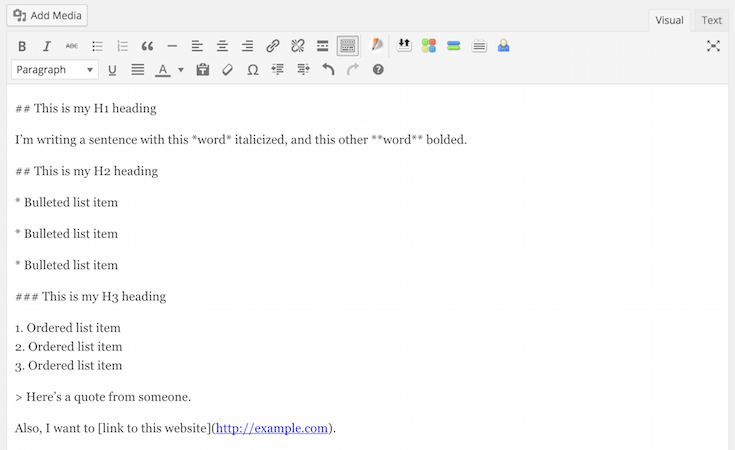This screenshot has width=735, height=450.
Task: Click the '### This is my H3 heading' line
Action: [x=90, y=297]
